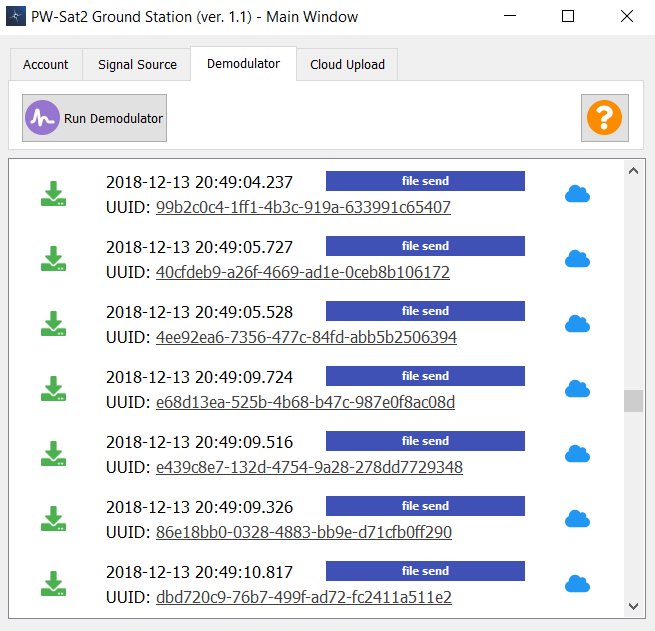
Task: Go to the Cloud Upload tab
Action: point(347,64)
